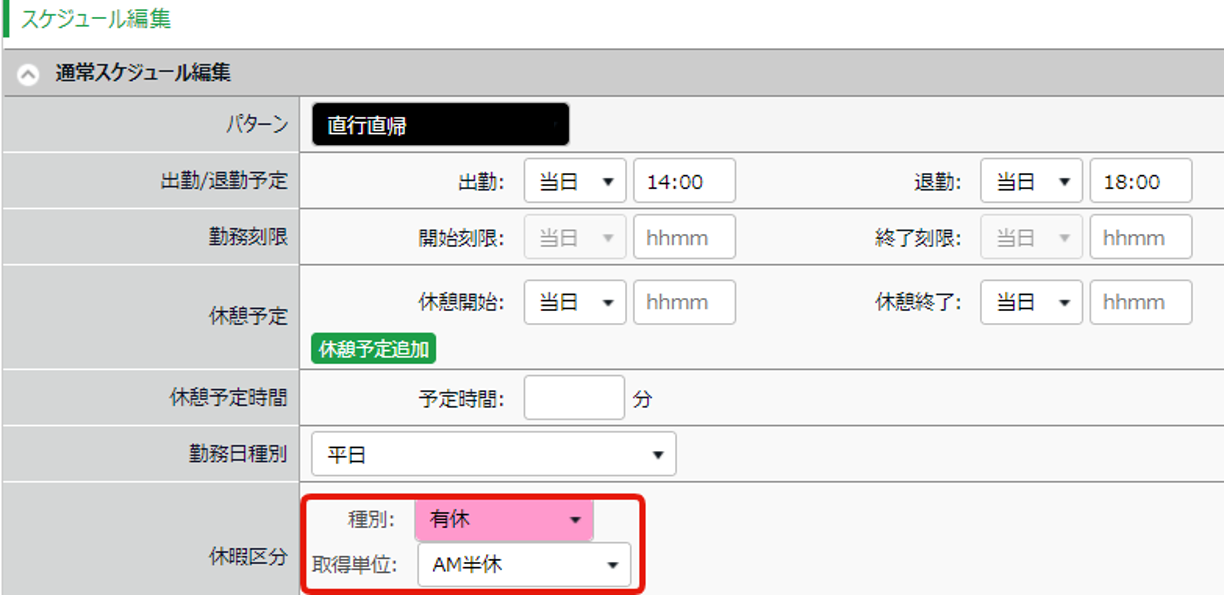Click the 開始刻限 hhmm time field
Screen dimensions: 1224x595
[x=684, y=237]
